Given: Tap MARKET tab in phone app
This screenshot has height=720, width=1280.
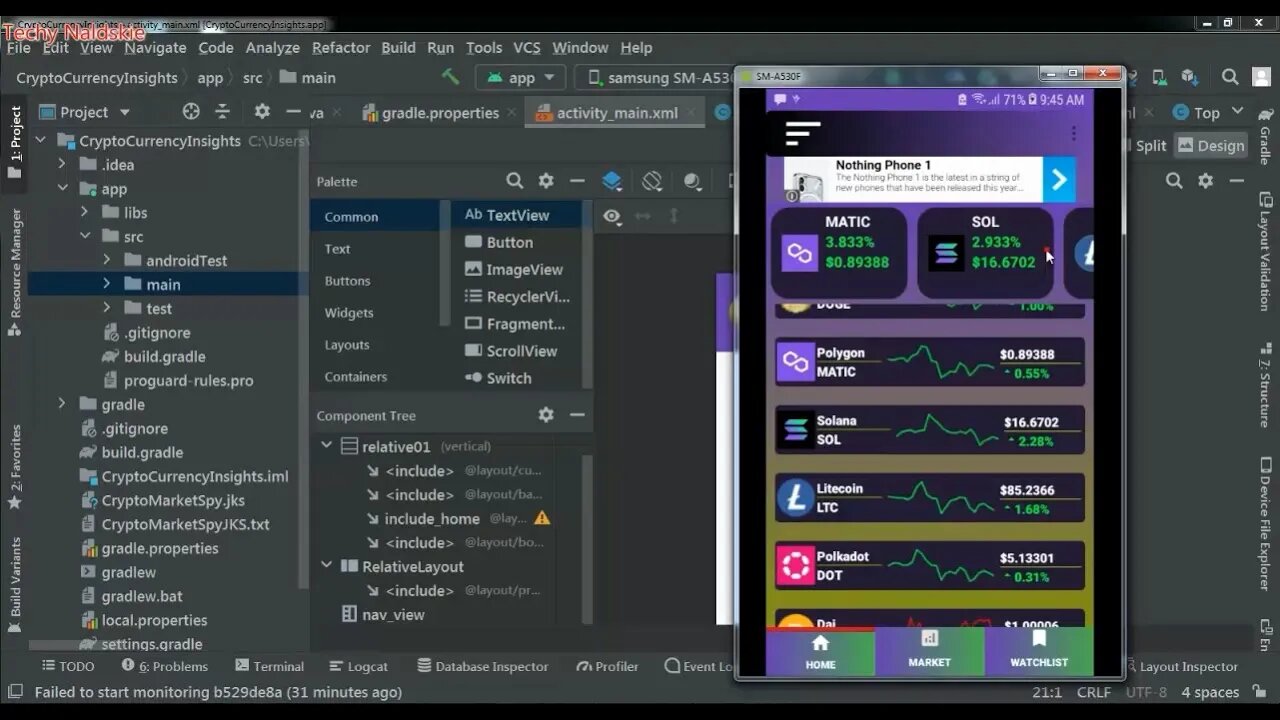Looking at the screenshot, I should click(x=929, y=650).
